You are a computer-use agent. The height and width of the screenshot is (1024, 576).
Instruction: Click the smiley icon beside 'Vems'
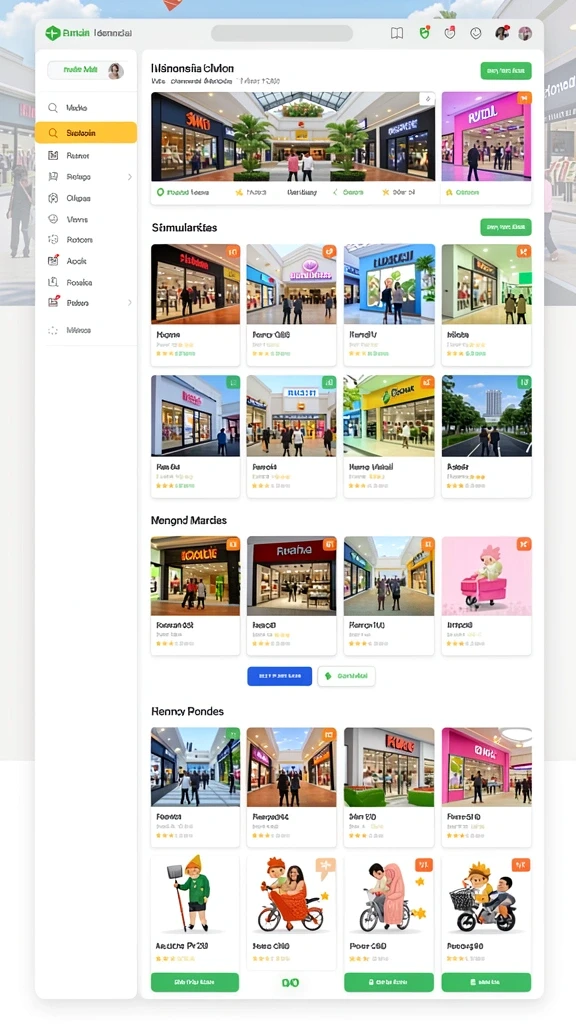coord(53,219)
